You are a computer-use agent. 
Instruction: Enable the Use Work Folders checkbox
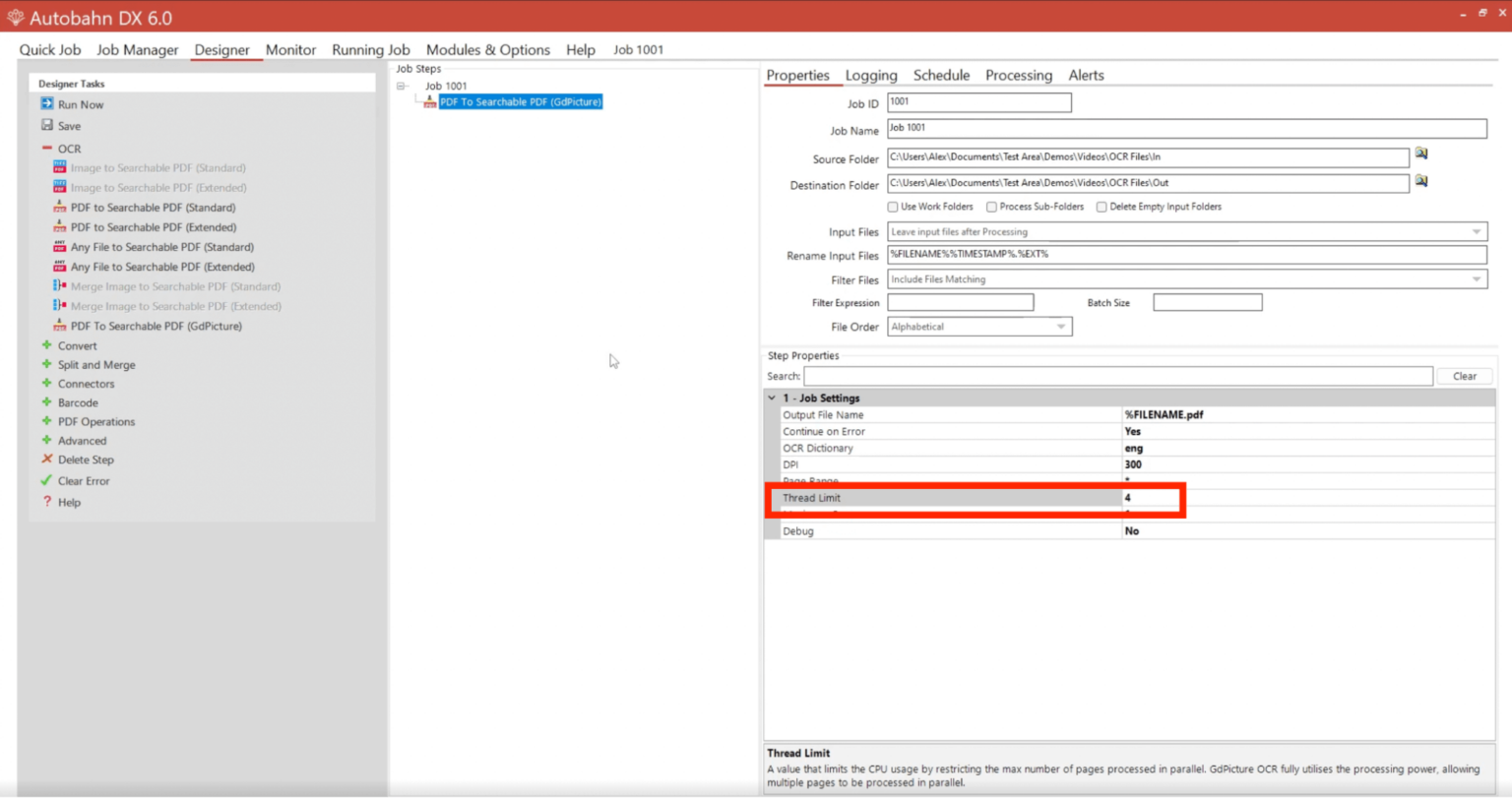click(x=894, y=207)
